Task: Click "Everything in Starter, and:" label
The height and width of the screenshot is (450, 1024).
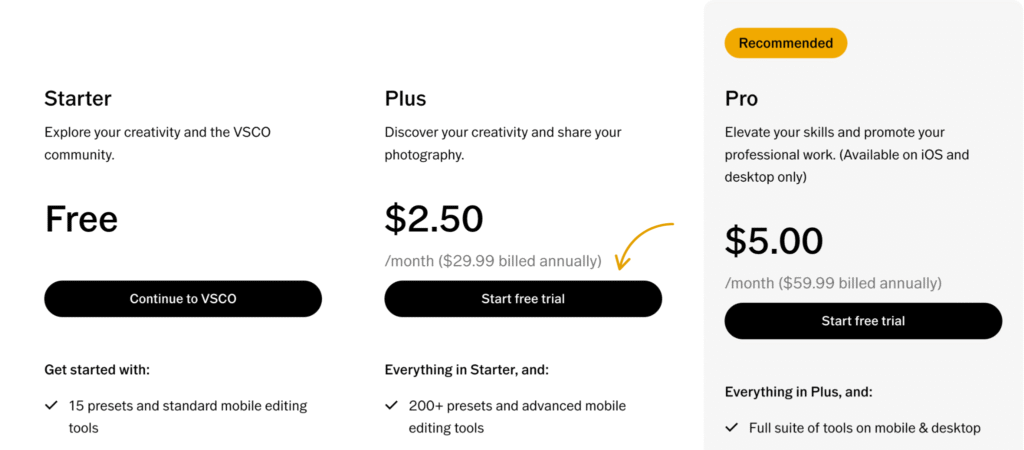Action: point(466,370)
